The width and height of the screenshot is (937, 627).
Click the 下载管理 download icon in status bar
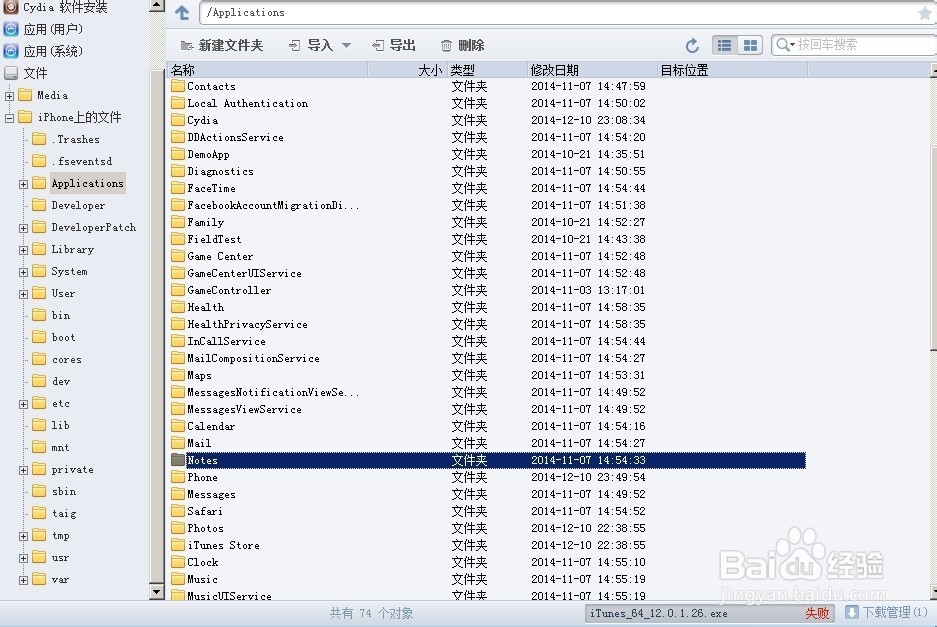click(x=852, y=613)
